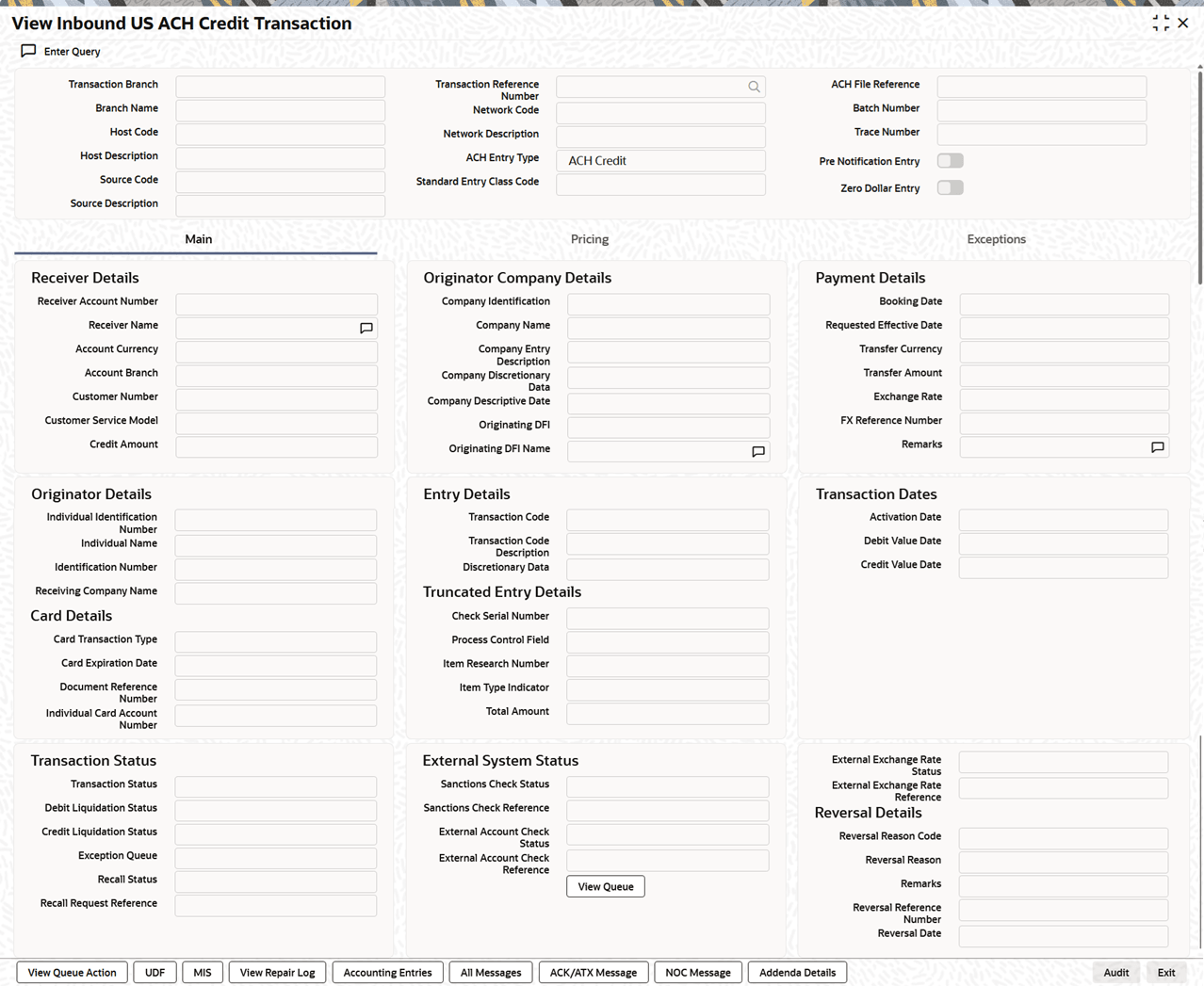Click the Transfer Amount field

click(1065, 375)
